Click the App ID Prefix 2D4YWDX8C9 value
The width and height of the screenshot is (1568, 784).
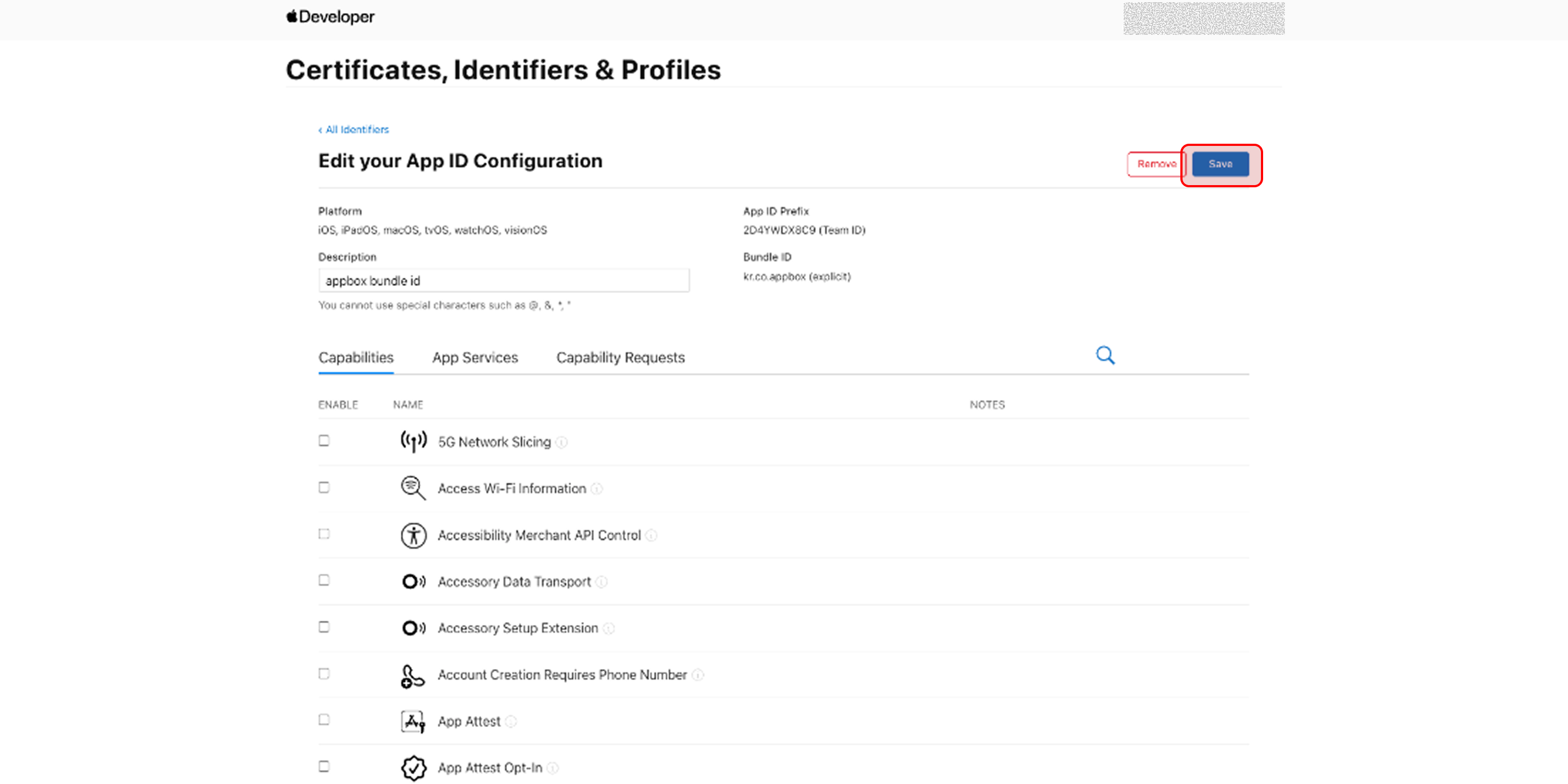(804, 230)
